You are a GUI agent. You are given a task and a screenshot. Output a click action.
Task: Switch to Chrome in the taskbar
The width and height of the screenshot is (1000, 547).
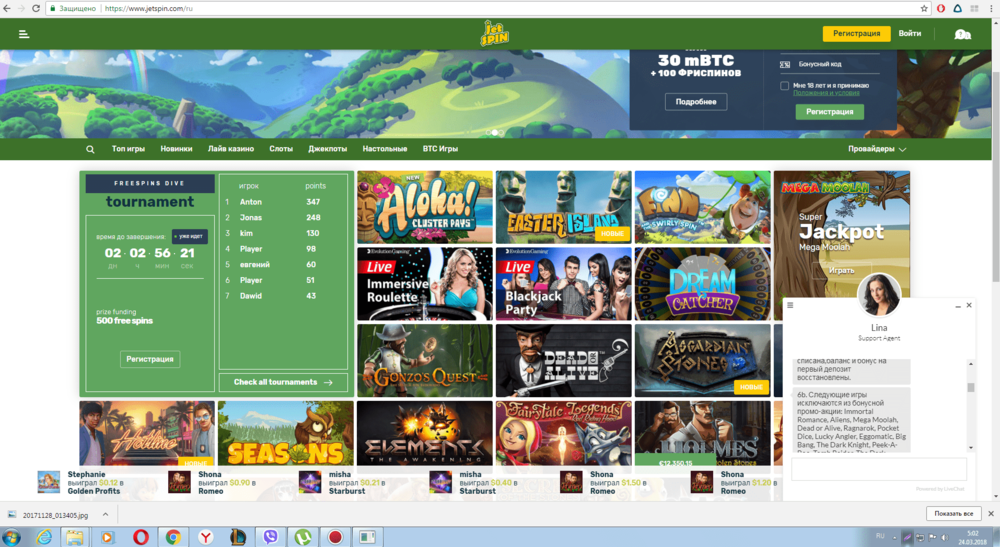pyautogui.click(x=173, y=537)
